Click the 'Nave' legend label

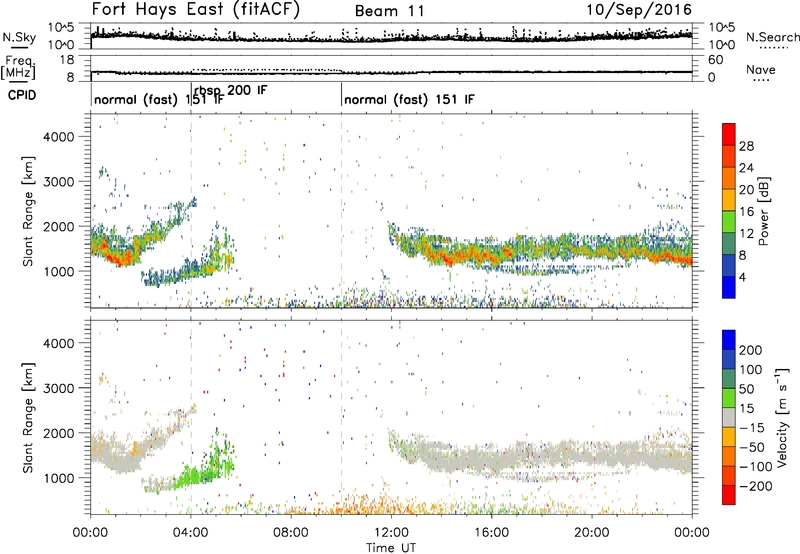pos(761,70)
